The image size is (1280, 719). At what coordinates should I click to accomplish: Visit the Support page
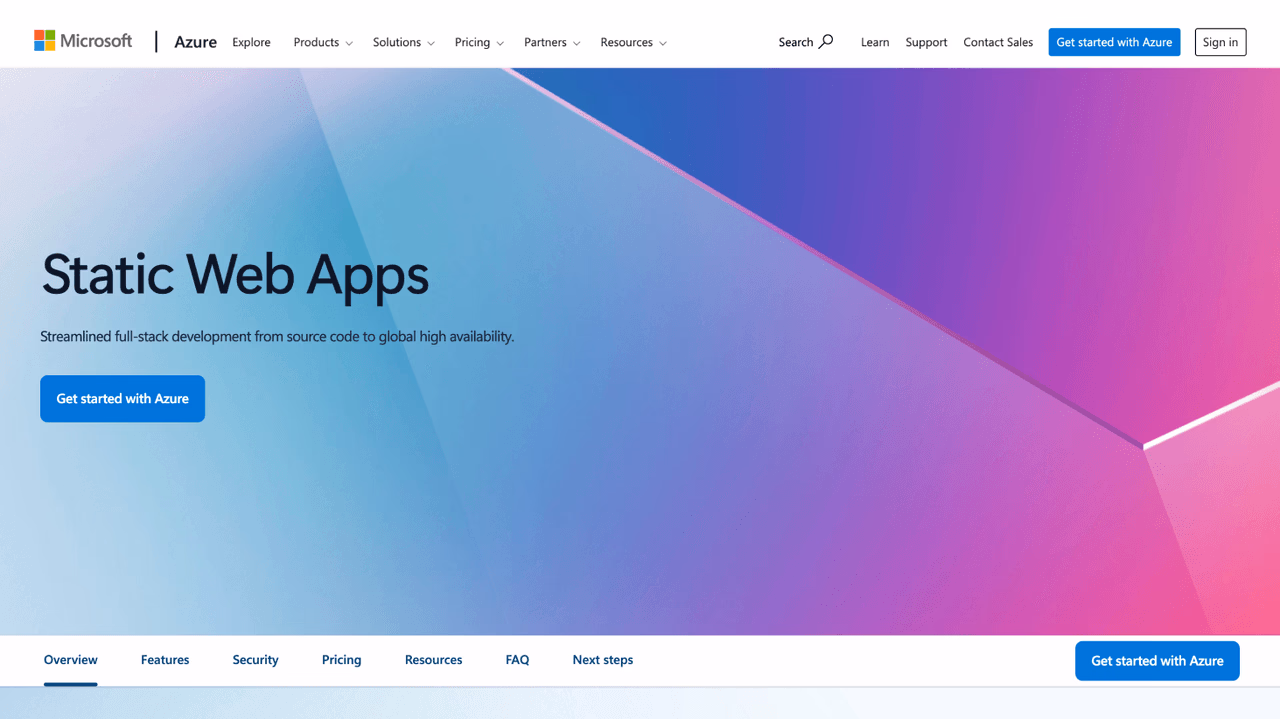coord(926,42)
